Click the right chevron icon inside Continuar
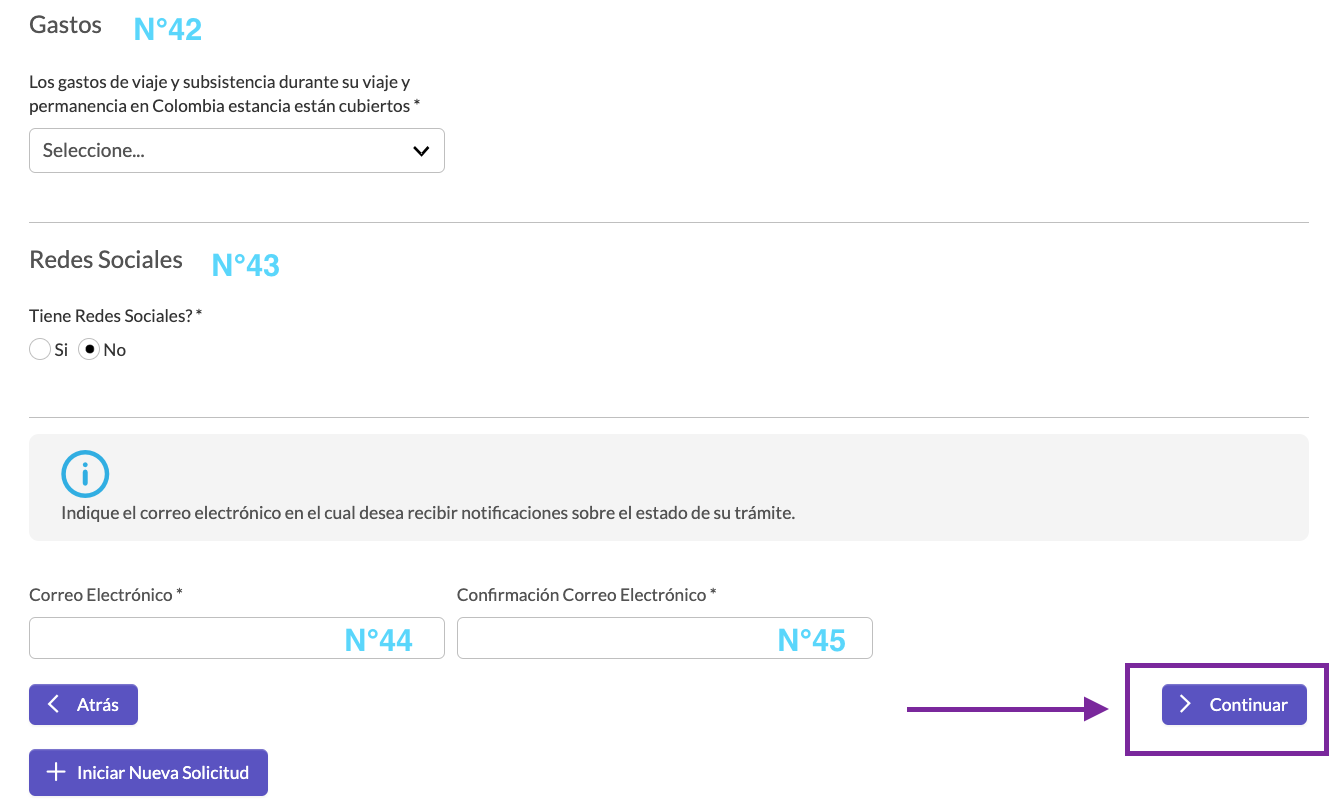 [x=1186, y=705]
